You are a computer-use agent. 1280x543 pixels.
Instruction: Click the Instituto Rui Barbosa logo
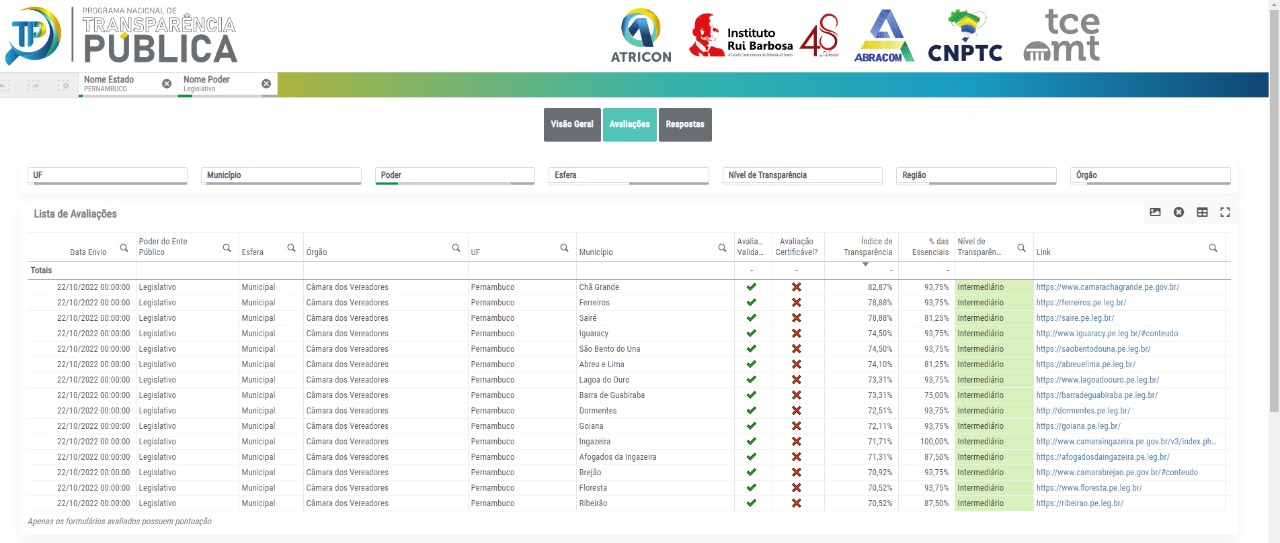coord(764,36)
